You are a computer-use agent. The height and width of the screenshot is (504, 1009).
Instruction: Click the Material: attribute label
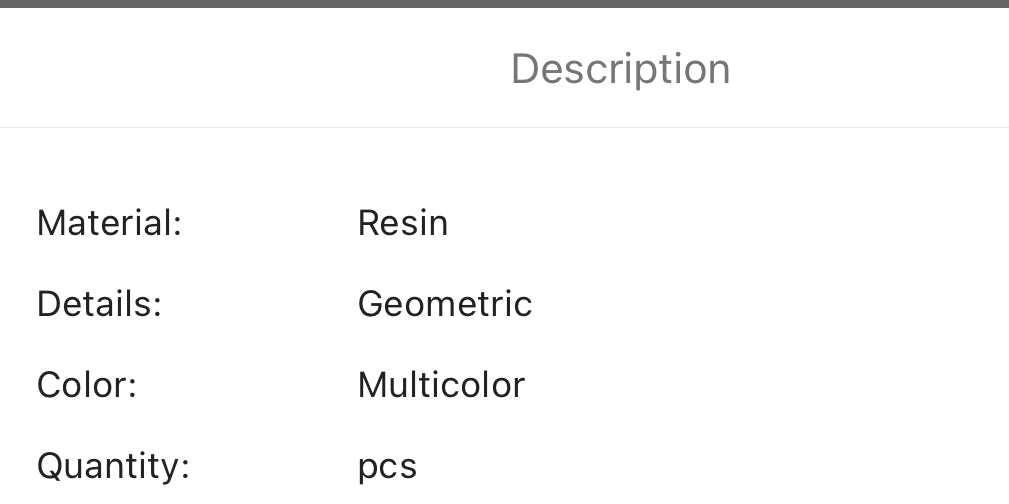point(109,223)
